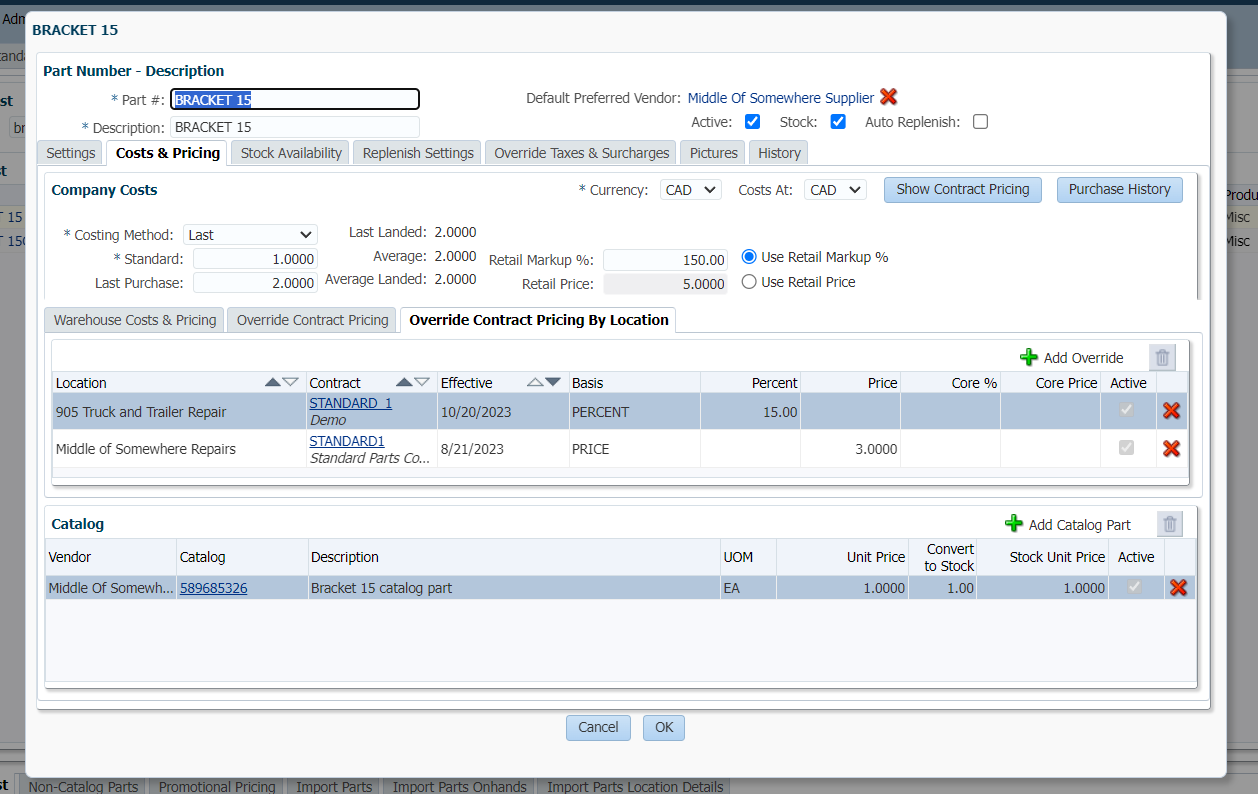Delete the Middle of Somewhere Repairs override
The image size is (1258, 794).
1171,449
